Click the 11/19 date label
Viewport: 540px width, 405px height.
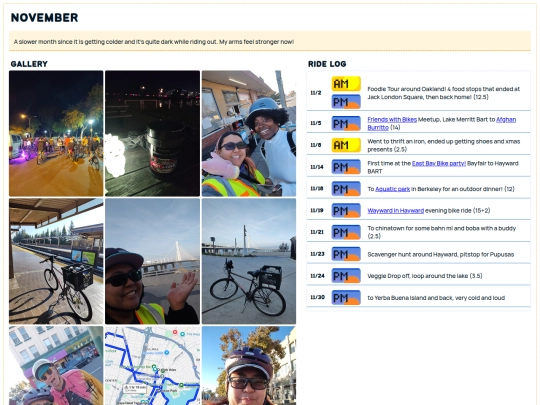coord(317,210)
